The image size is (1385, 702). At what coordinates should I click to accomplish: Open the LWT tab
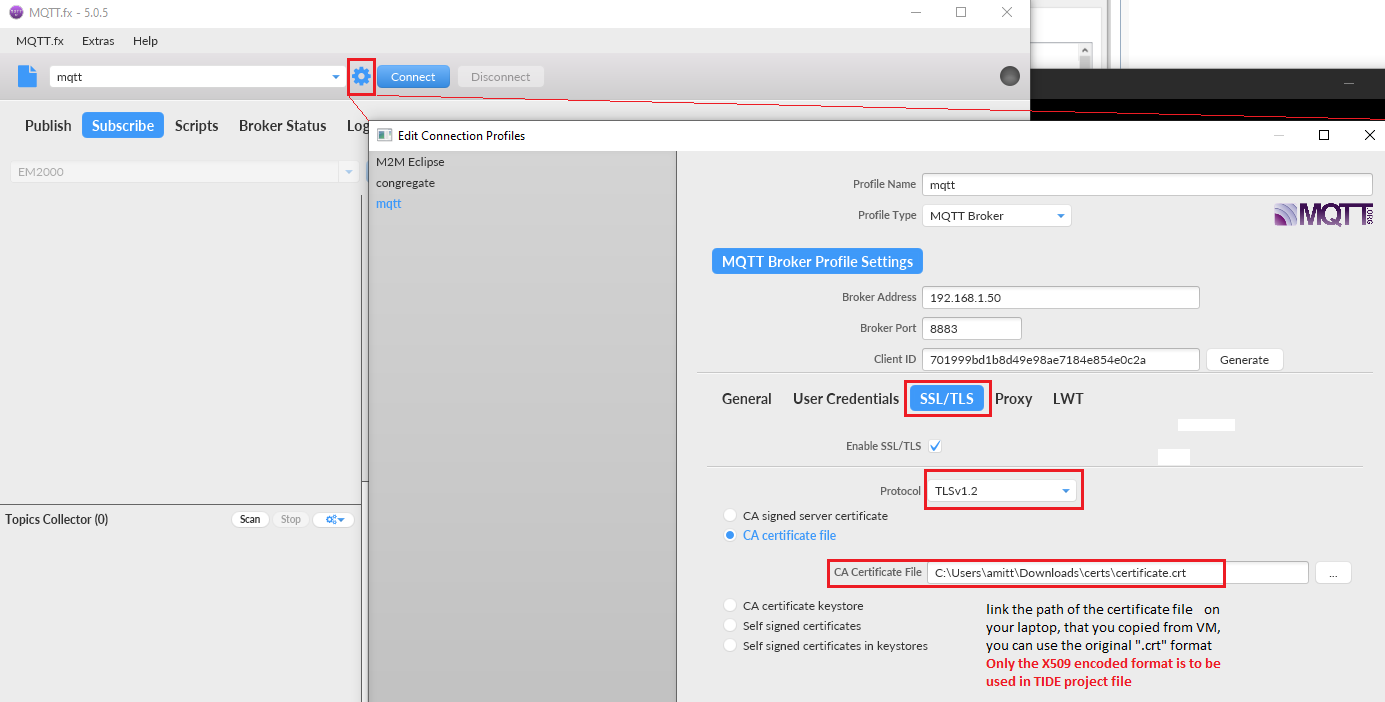pos(1068,398)
